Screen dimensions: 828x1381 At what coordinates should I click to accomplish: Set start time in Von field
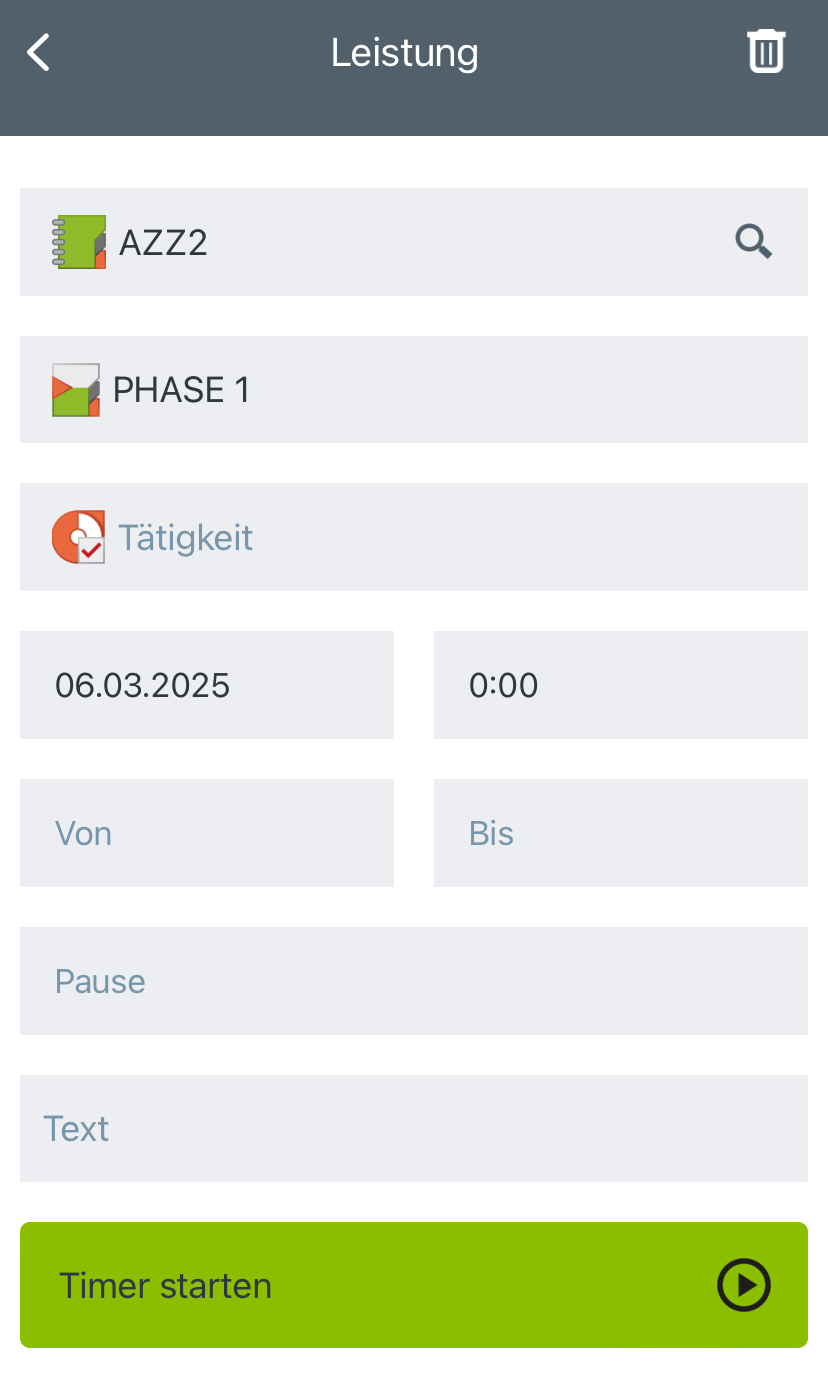click(x=206, y=833)
